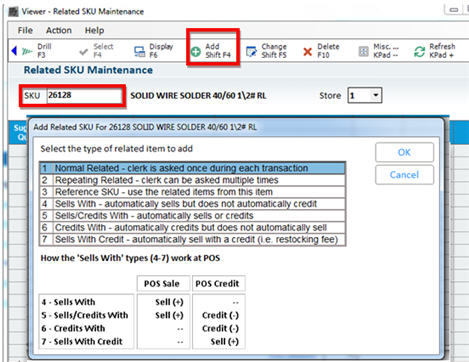This screenshot has height=362, width=469.
Task: Click the green Refresh KPad + icon
Action: (419, 52)
